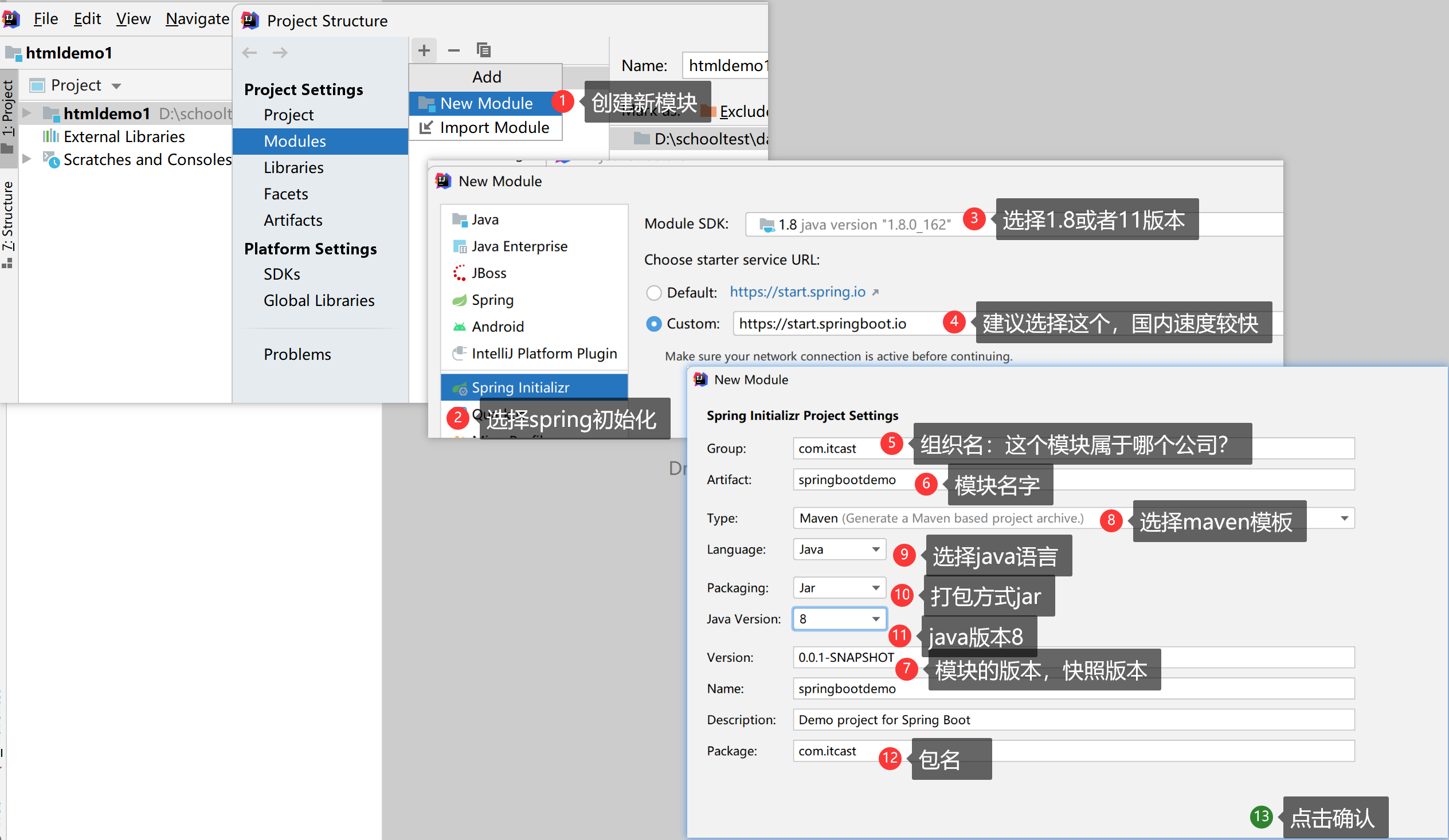Open the Project view dropdown arrow
Screen dimensions: 1449x840
tap(116, 87)
